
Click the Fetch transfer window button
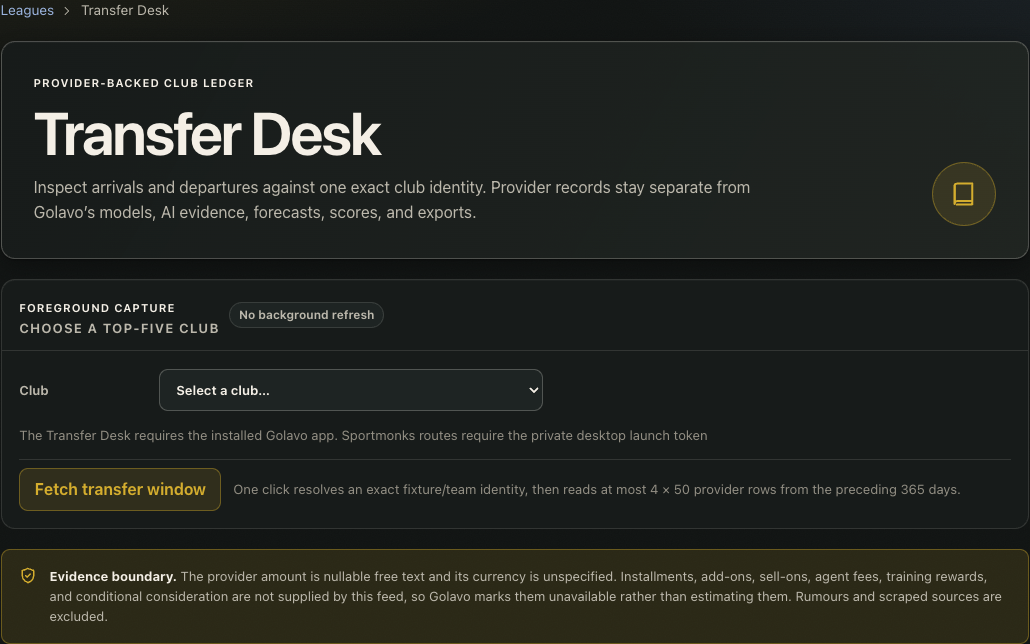pyautogui.click(x=120, y=490)
